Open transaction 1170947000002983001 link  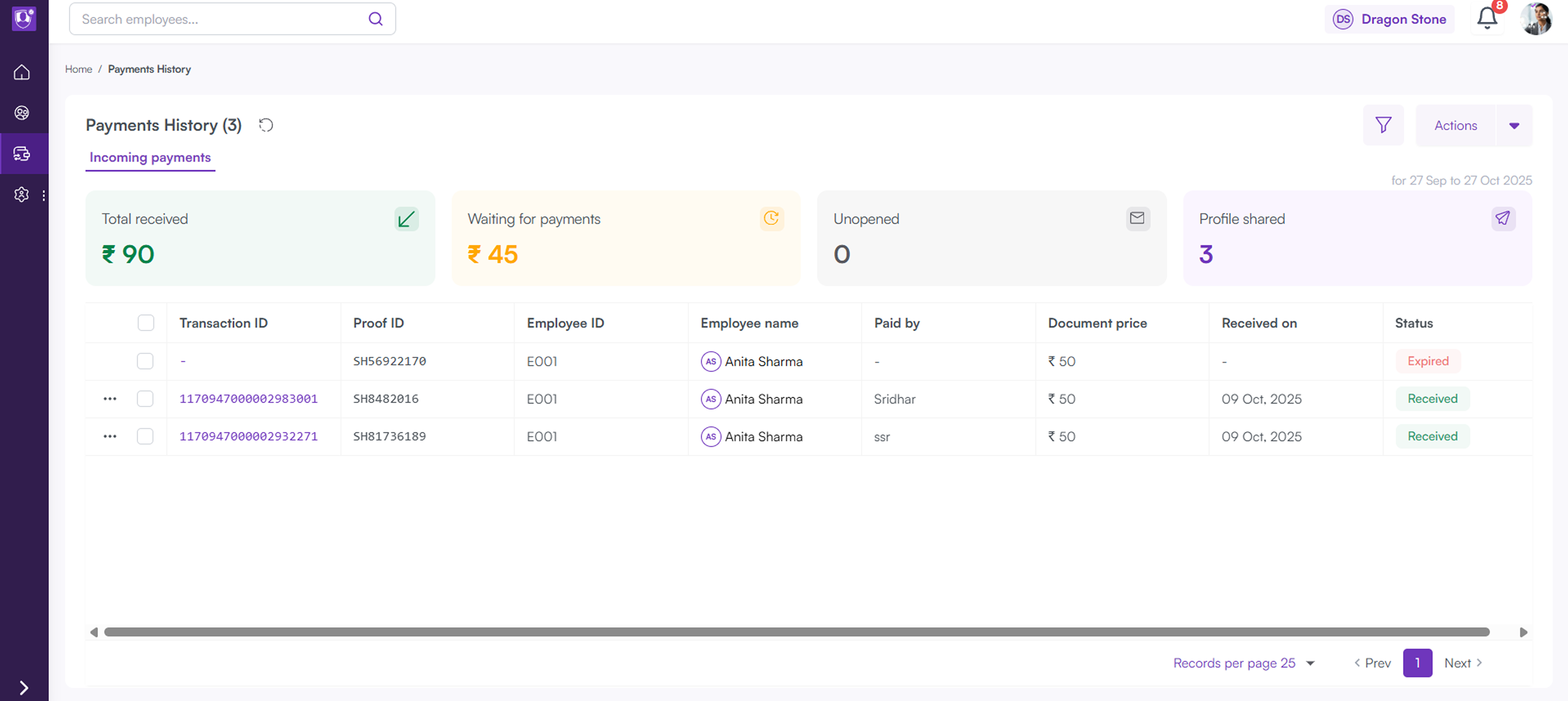click(248, 399)
